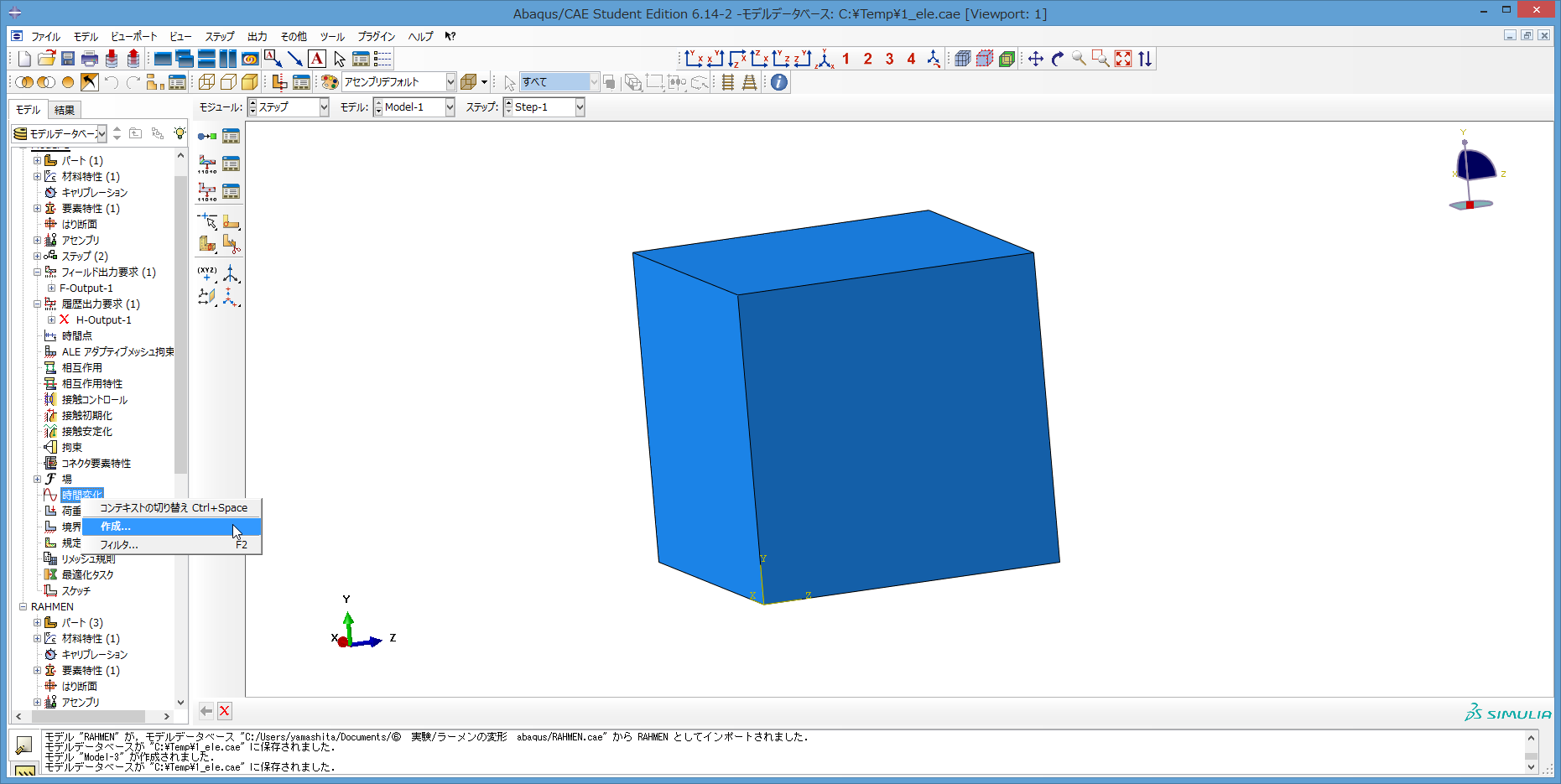Open the ファイル menu
Screen dimensions: 1561x784
[46, 37]
